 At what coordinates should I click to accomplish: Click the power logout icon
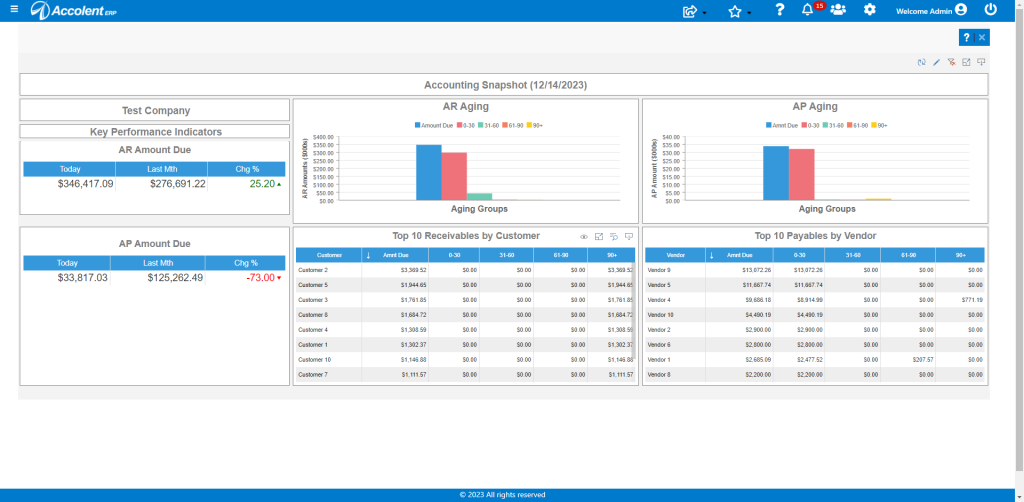[x=991, y=10]
